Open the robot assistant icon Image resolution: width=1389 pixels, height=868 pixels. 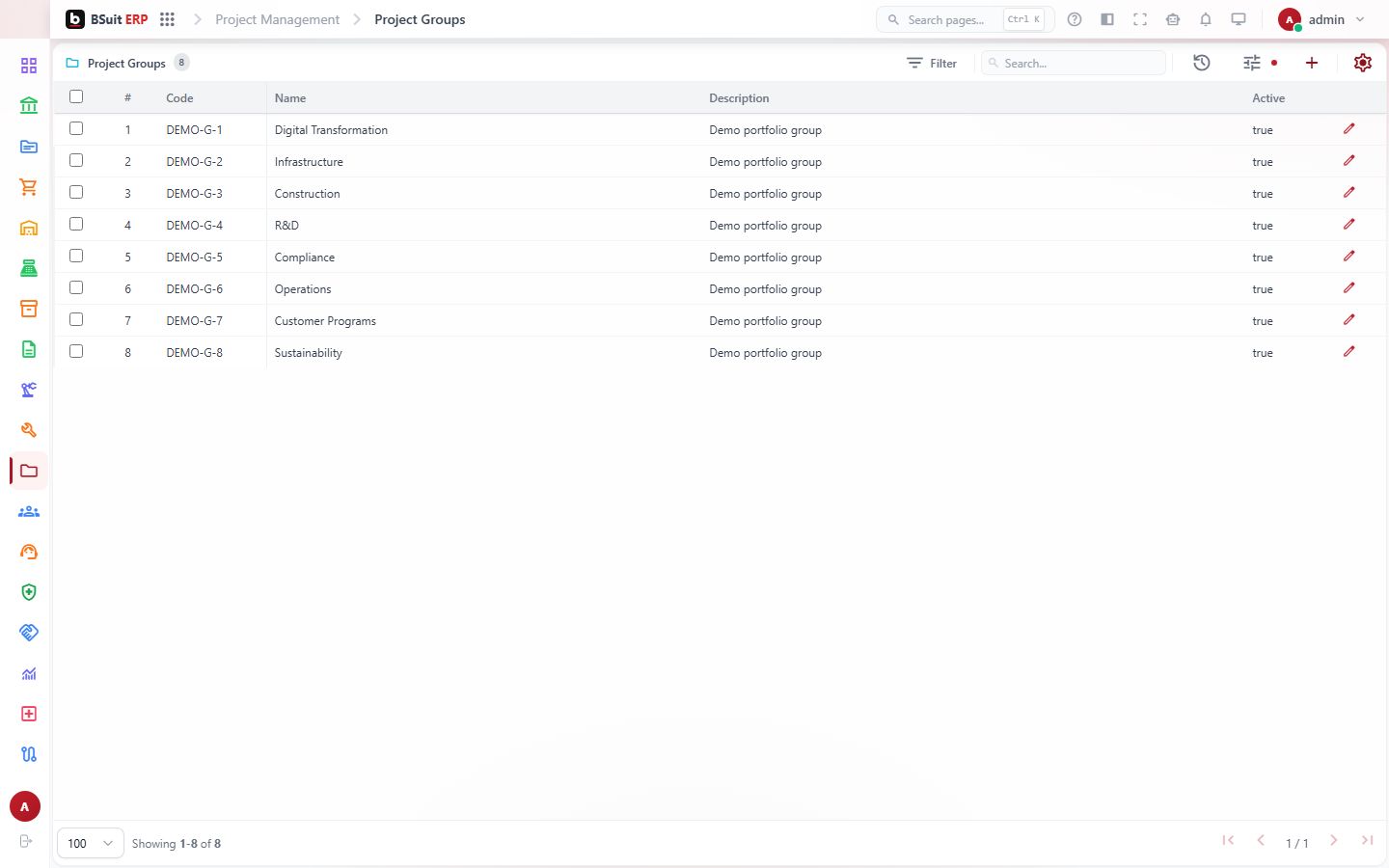(1173, 19)
